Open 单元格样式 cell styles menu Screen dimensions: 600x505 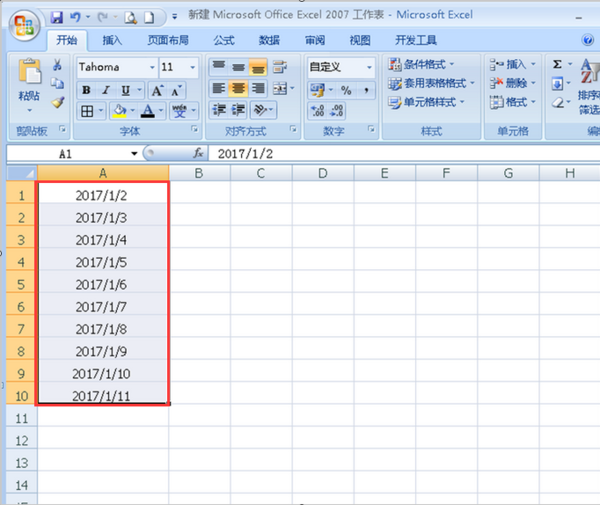(x=426, y=102)
